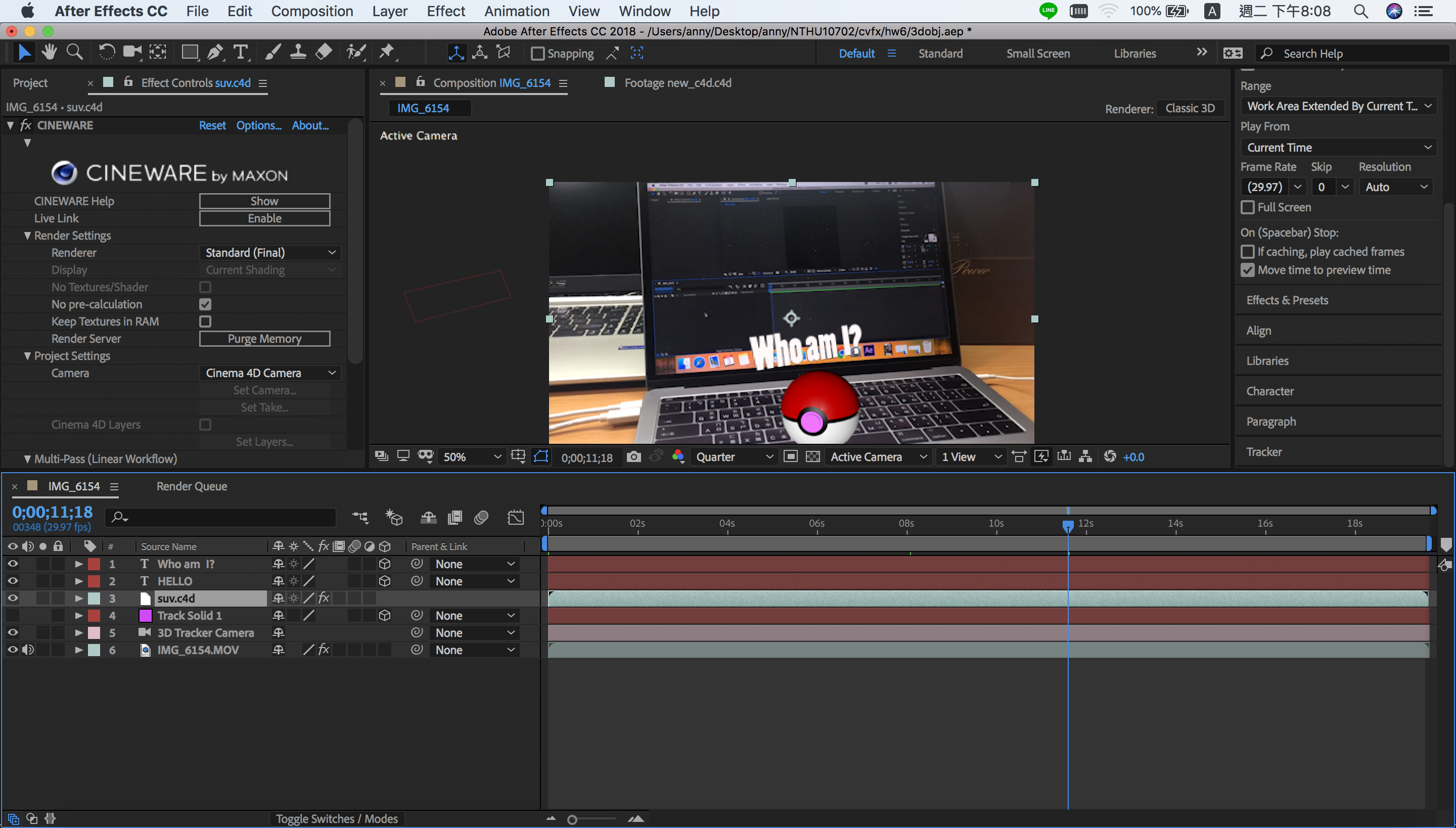The height and width of the screenshot is (828, 1456).
Task: Select the Puppet Pin tool
Action: pyautogui.click(x=387, y=53)
